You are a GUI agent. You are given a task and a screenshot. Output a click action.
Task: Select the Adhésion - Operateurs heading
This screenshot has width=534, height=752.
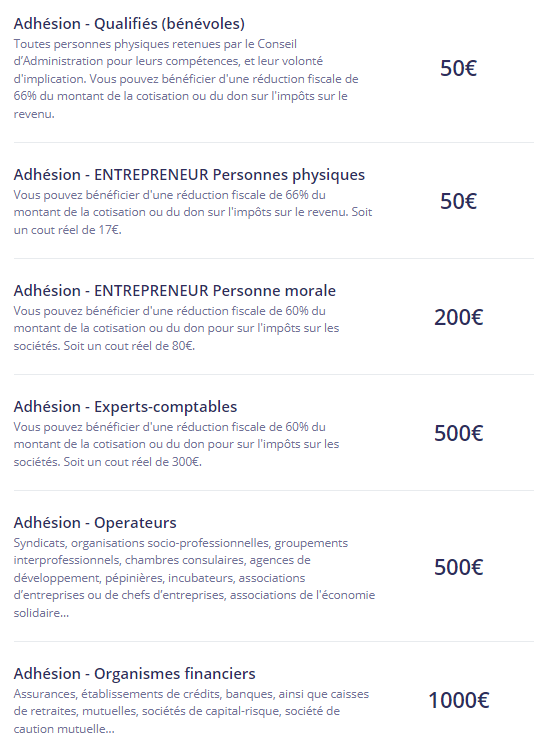(x=95, y=523)
